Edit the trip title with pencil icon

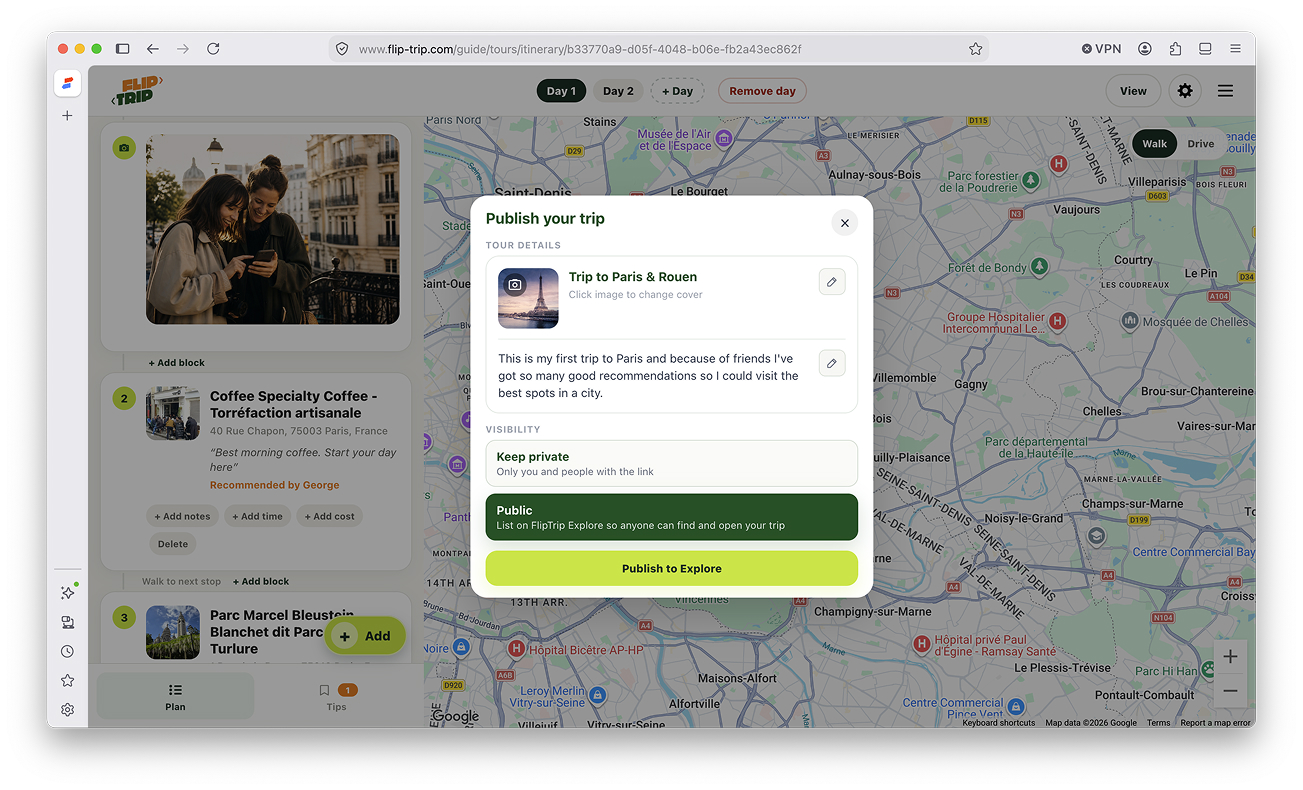coord(832,282)
